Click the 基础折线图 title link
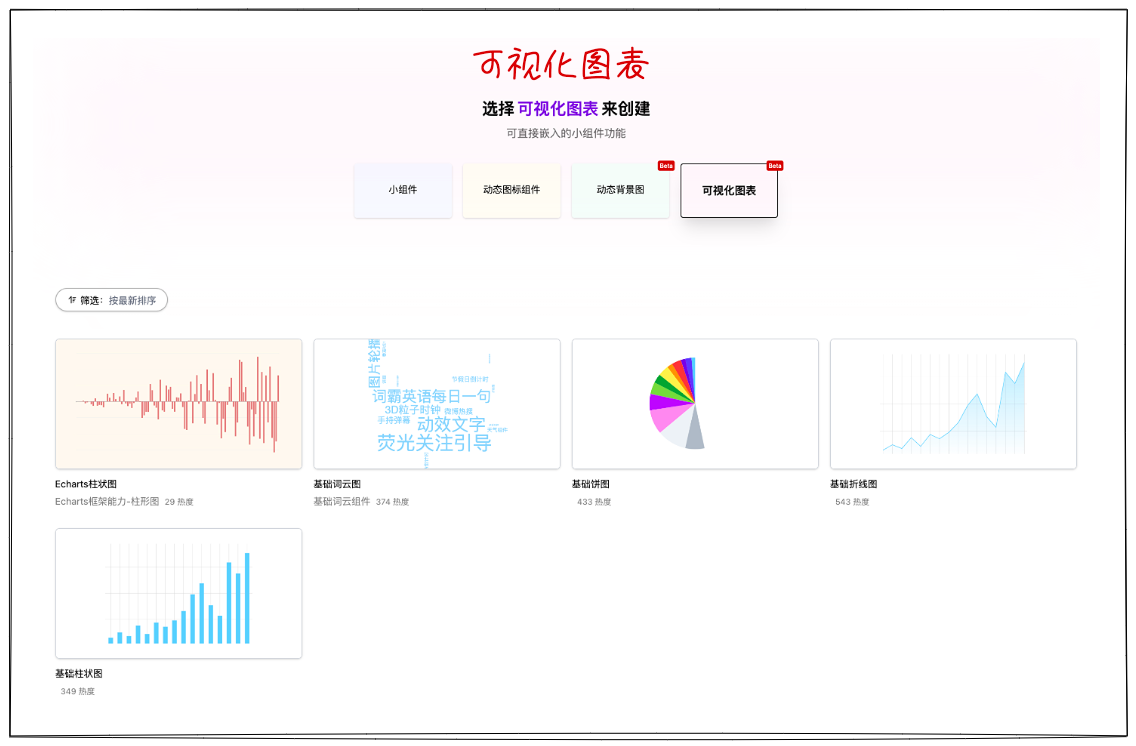 pos(856,483)
